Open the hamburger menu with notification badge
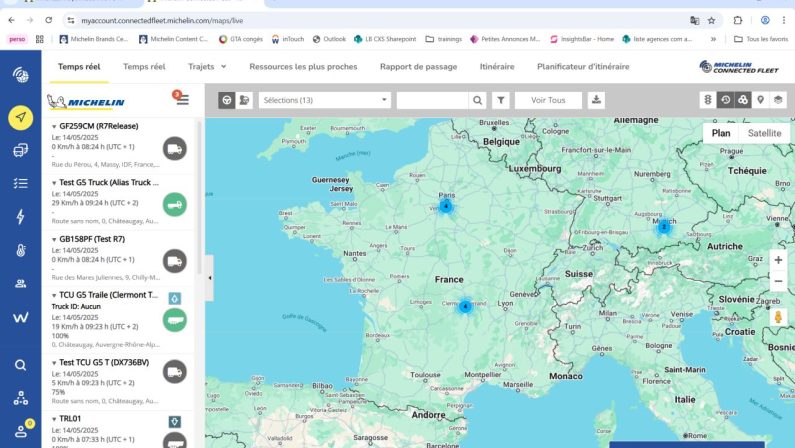 click(x=182, y=99)
